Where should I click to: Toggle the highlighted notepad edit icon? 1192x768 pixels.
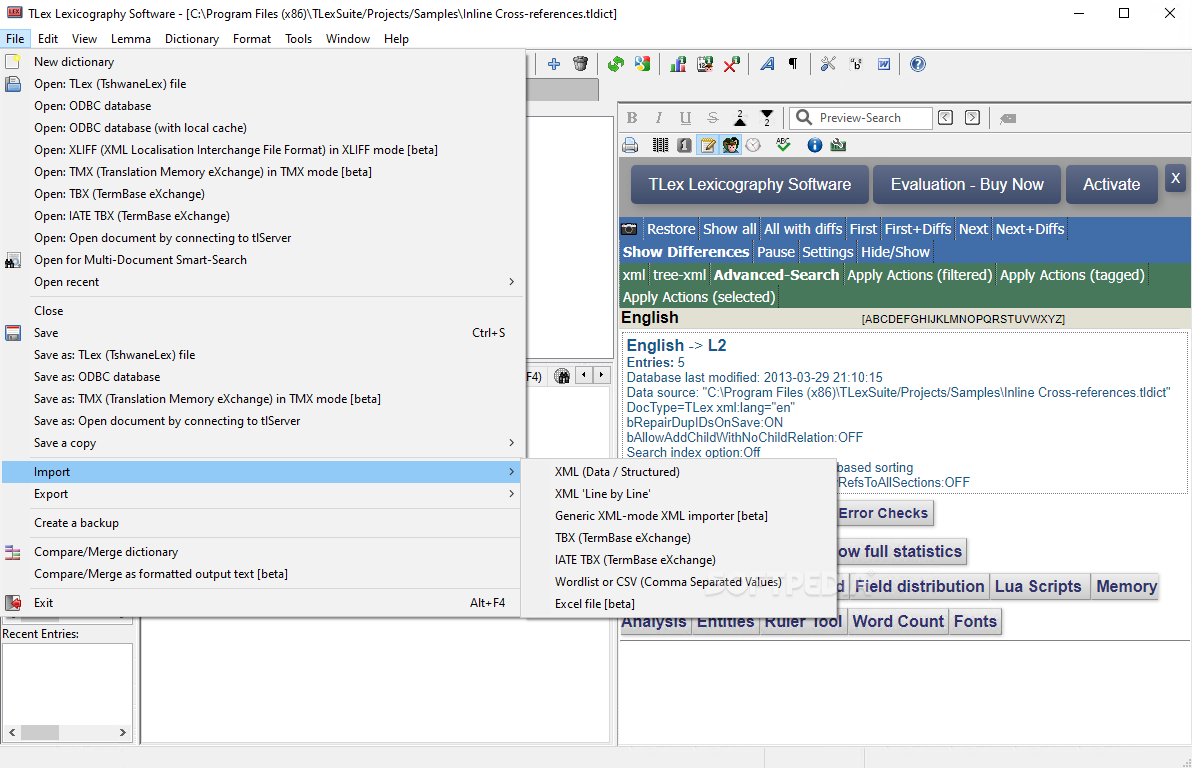pyautogui.click(x=707, y=145)
